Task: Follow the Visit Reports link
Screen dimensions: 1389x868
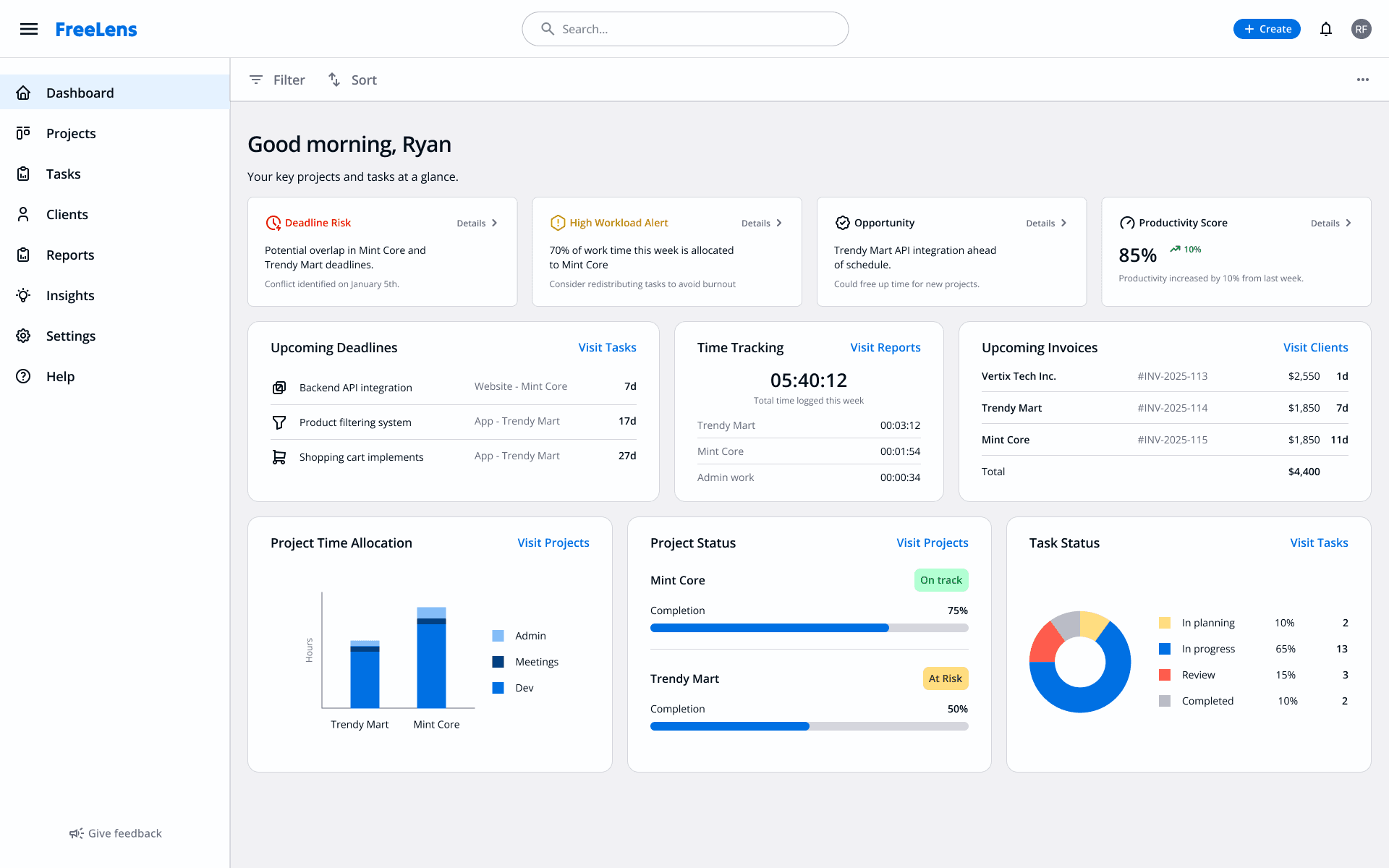Action: [885, 347]
